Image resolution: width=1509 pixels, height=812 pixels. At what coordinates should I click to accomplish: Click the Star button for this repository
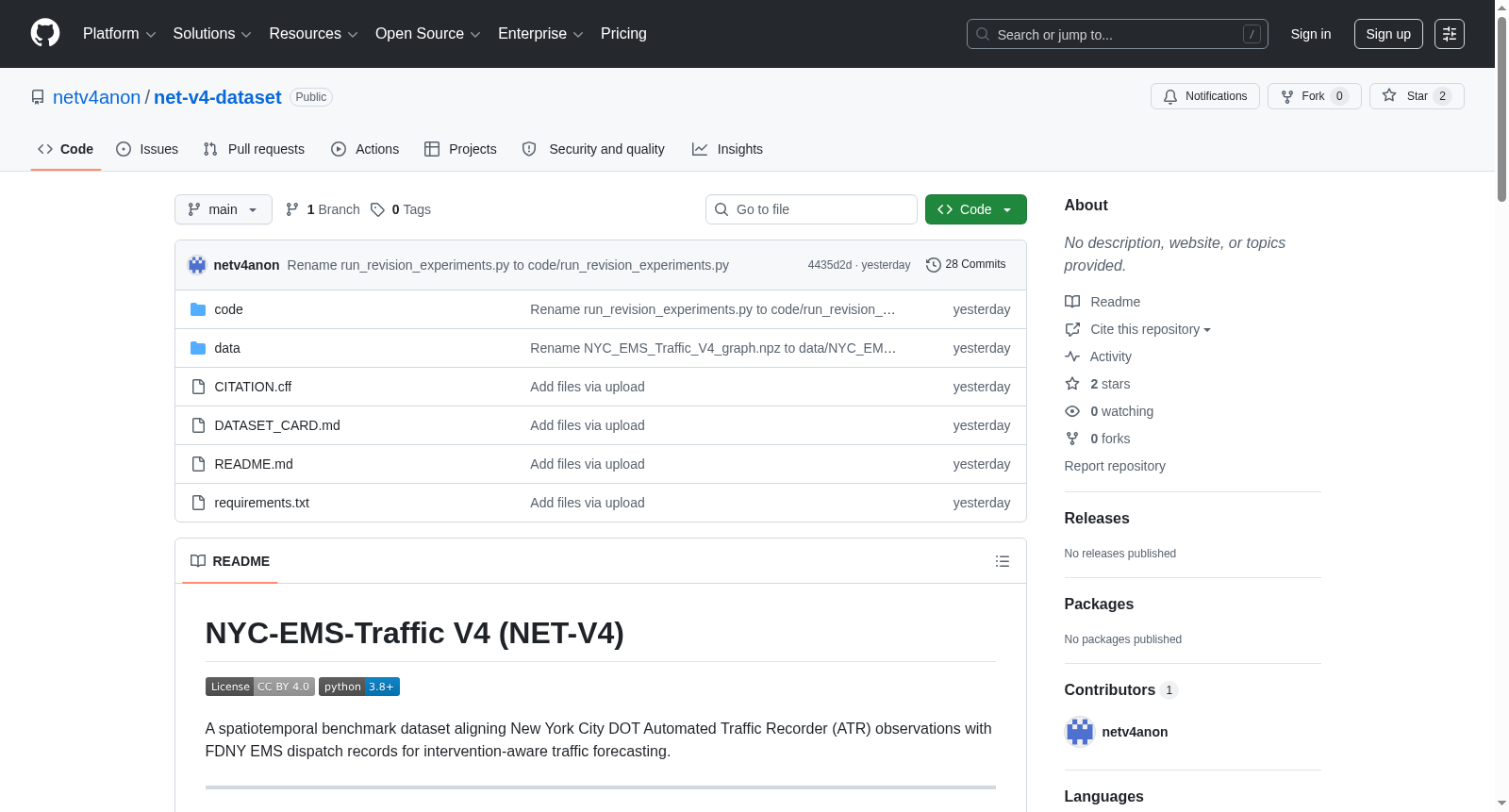(x=1417, y=96)
